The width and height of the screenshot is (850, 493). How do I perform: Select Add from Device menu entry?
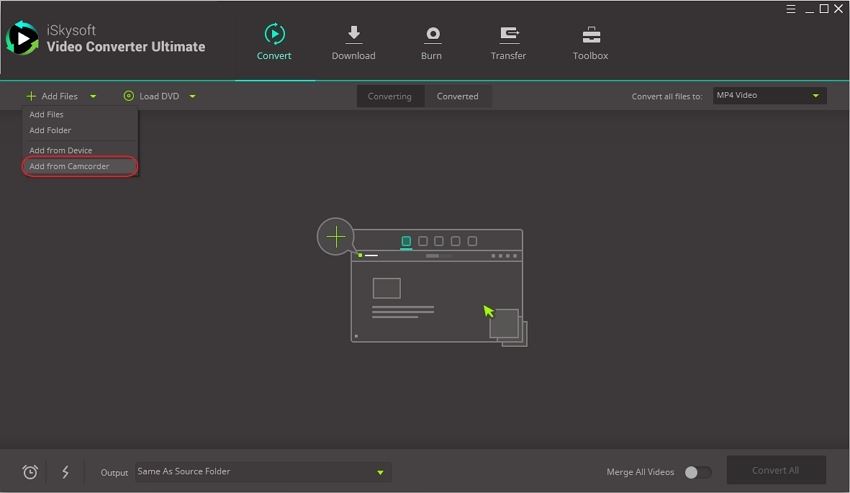(61, 150)
